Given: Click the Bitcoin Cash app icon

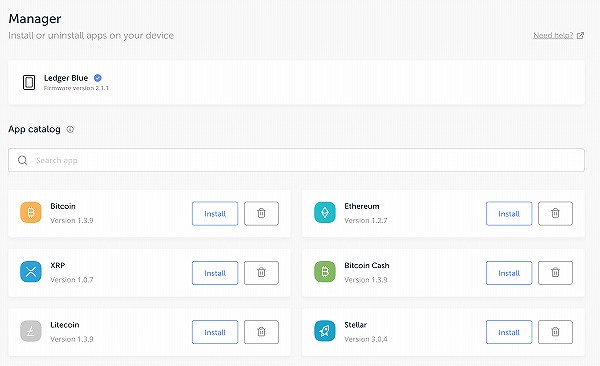Looking at the screenshot, I should click(324, 271).
